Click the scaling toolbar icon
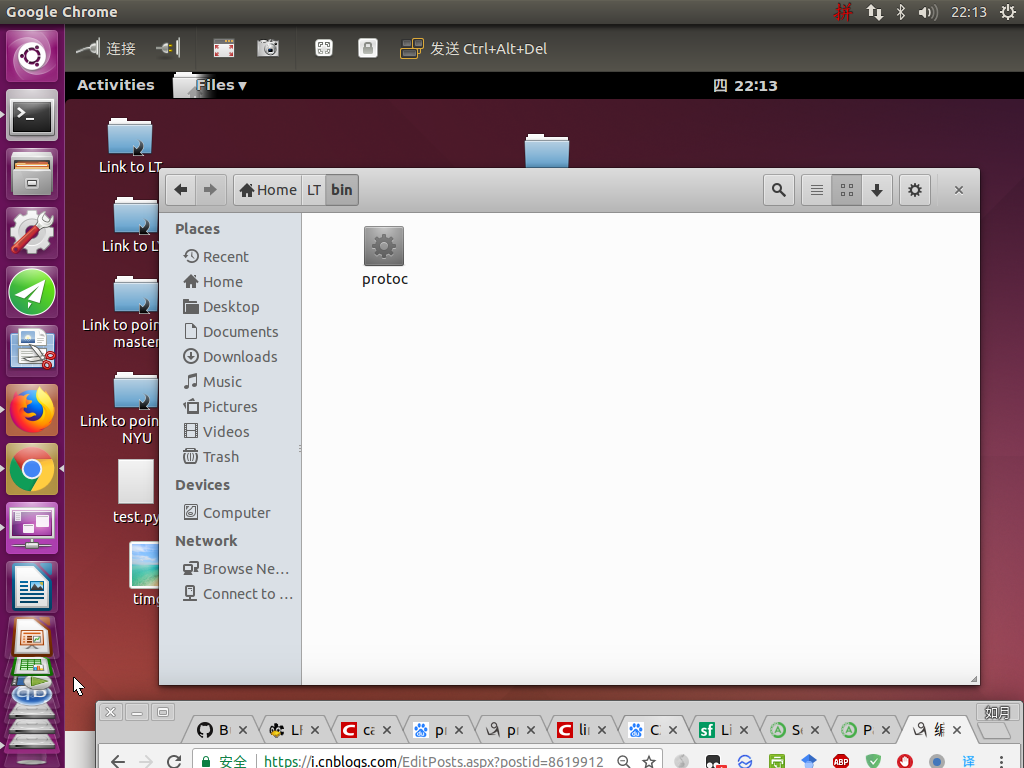Viewport: 1024px width, 768px height. pyautogui.click(x=324, y=48)
